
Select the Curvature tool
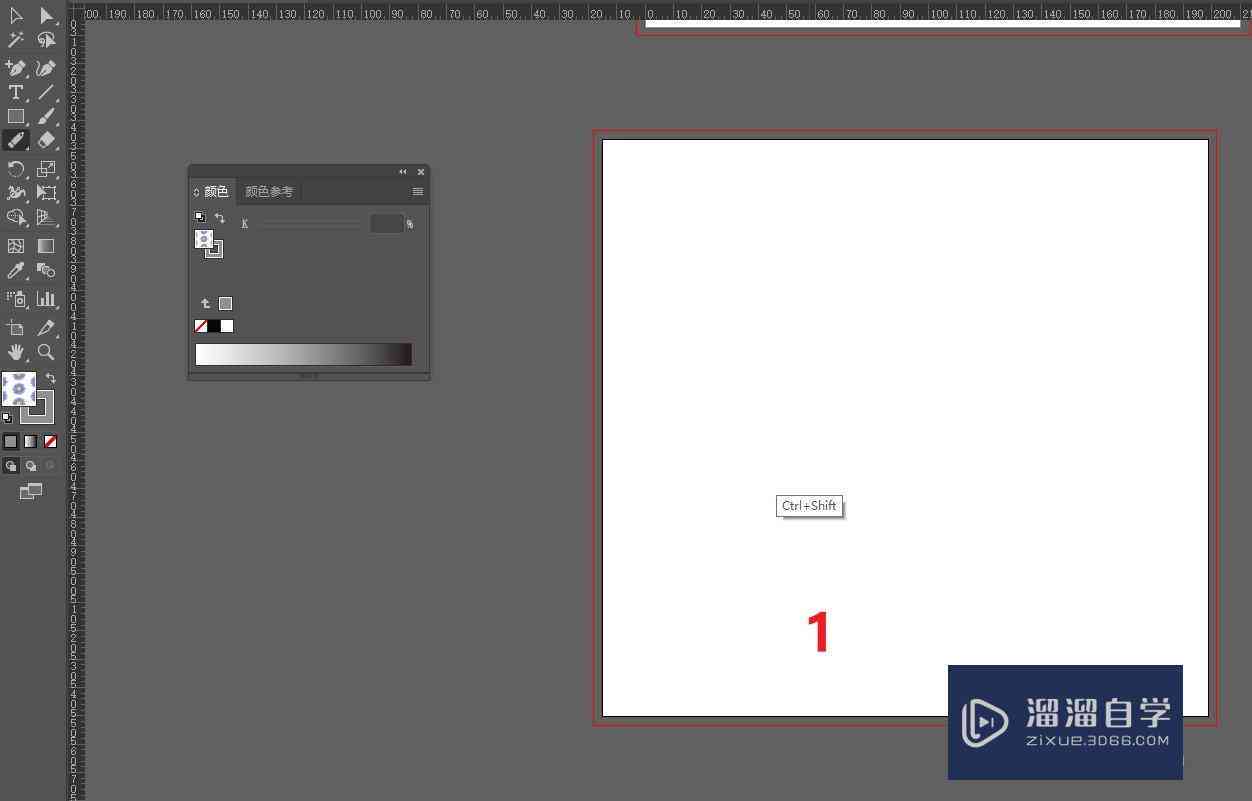click(x=46, y=68)
